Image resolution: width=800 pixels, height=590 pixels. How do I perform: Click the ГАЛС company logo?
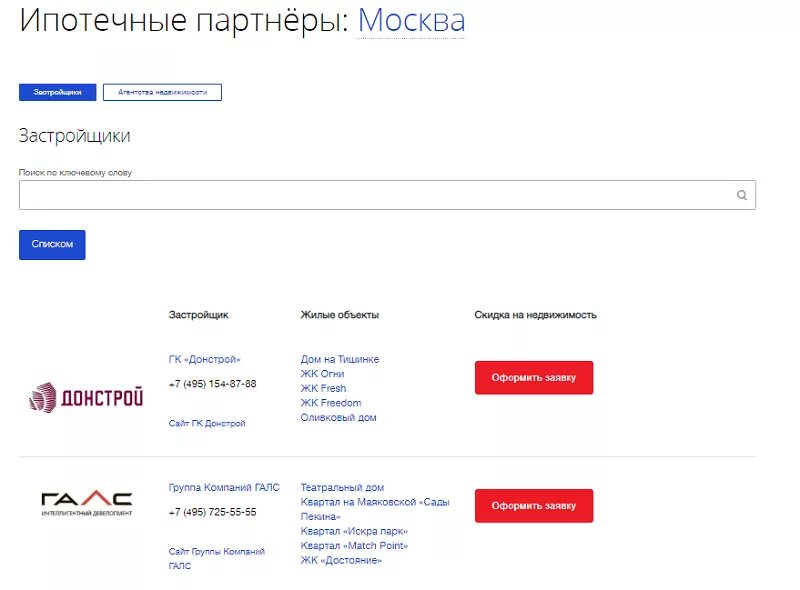87,503
